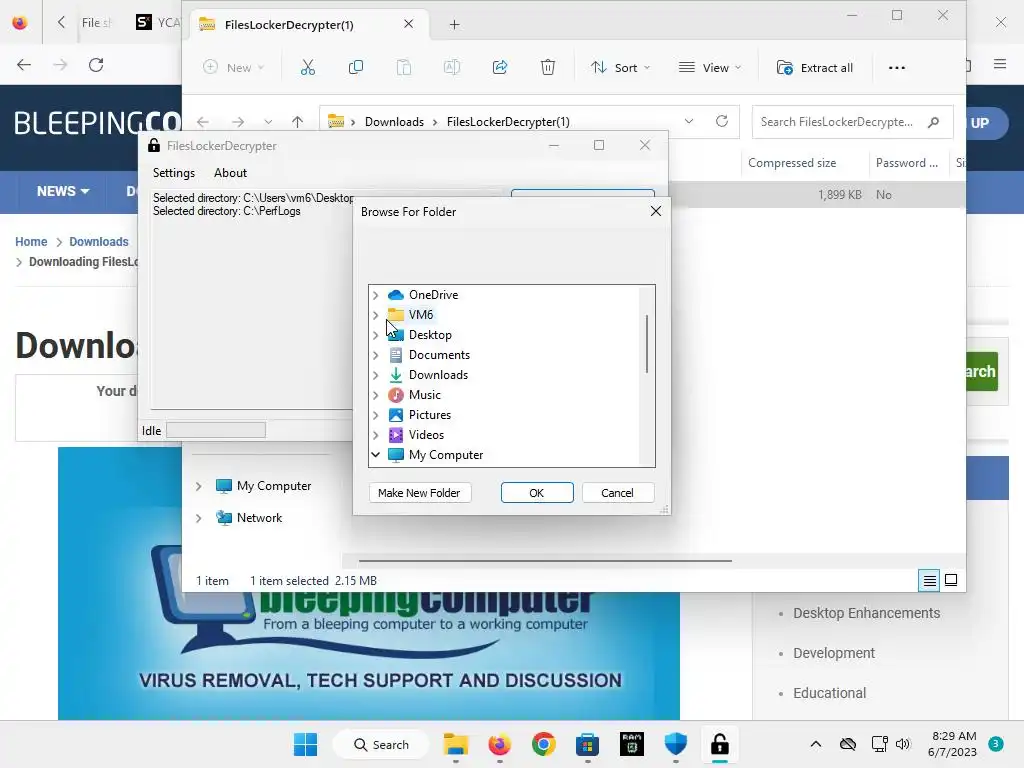Open the Explorer address history dropdown
This screenshot has width=1024, height=768.
688,121
